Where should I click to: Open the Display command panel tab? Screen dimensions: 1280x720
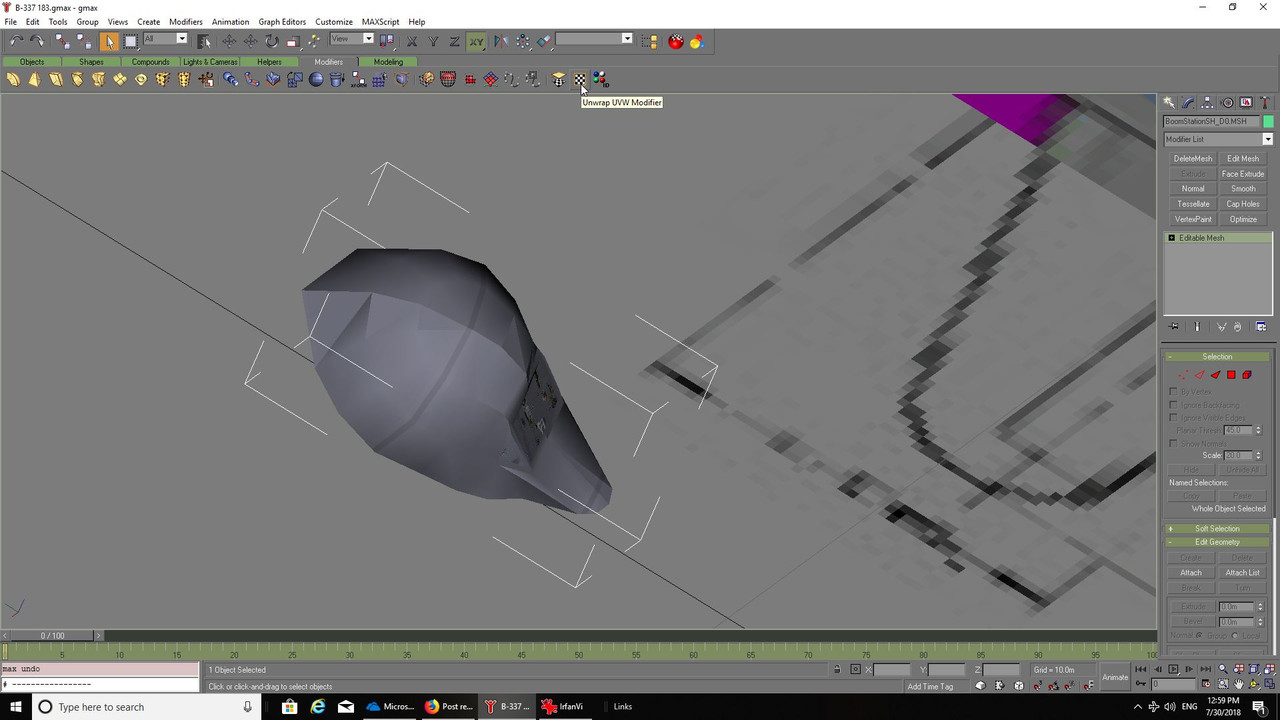1246,103
